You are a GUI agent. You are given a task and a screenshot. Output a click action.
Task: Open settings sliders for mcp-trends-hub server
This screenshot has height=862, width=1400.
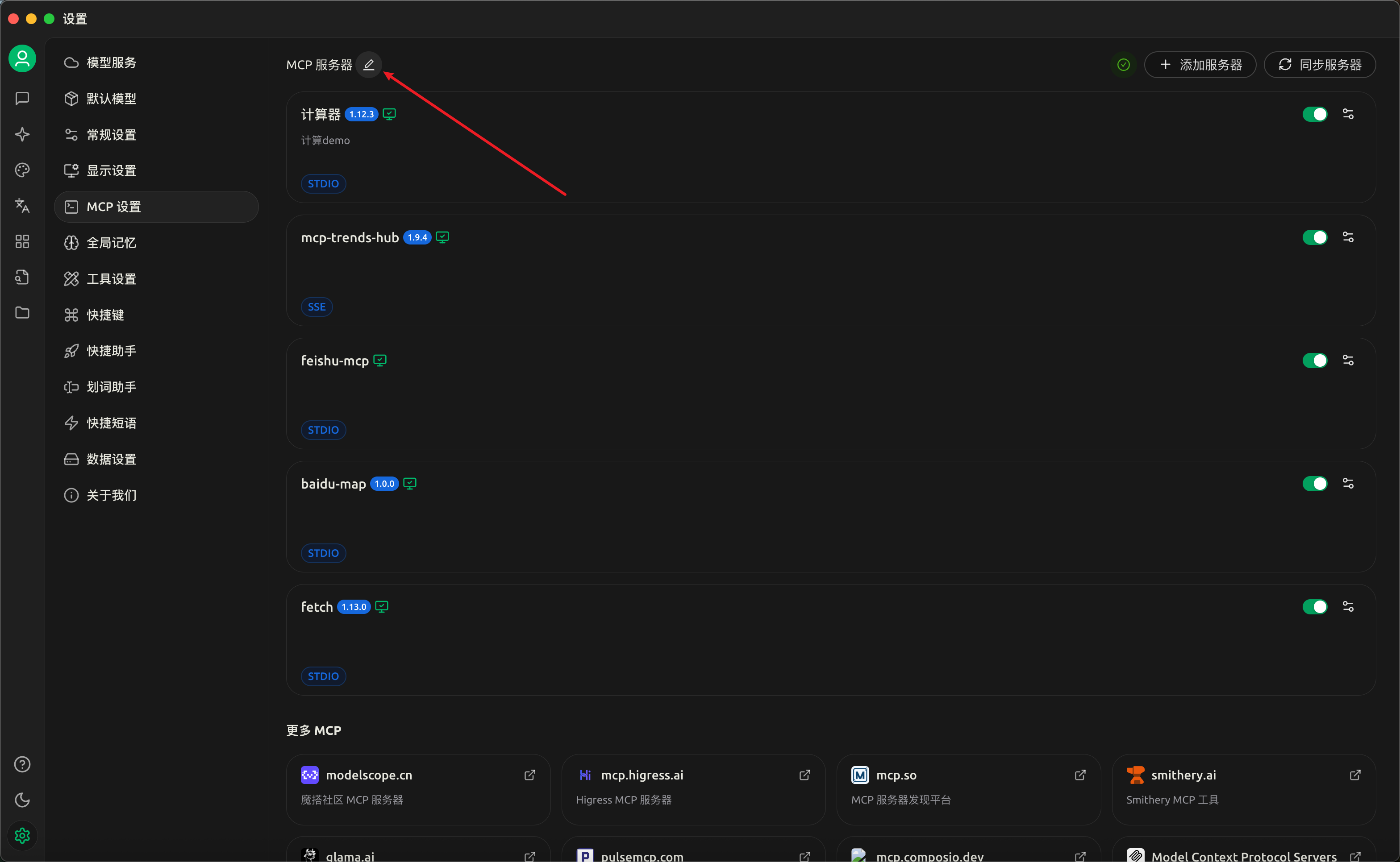coord(1348,237)
